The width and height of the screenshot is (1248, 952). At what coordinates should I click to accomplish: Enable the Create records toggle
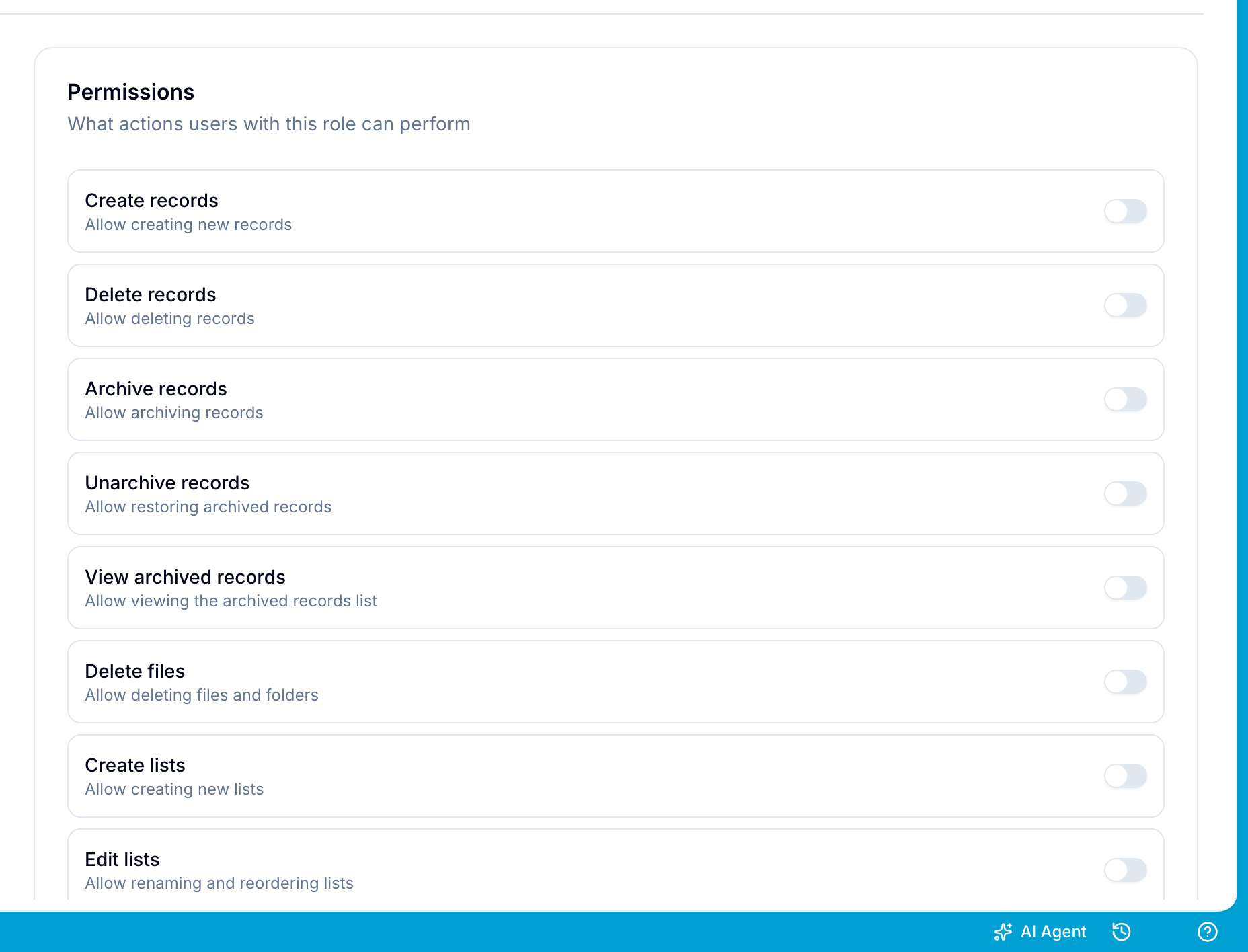point(1125,211)
